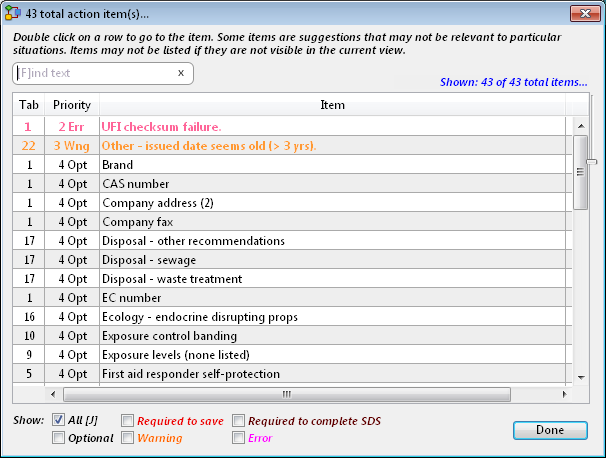Click the vertical scrollbar up arrow
606x458 pixels.
pos(580,126)
